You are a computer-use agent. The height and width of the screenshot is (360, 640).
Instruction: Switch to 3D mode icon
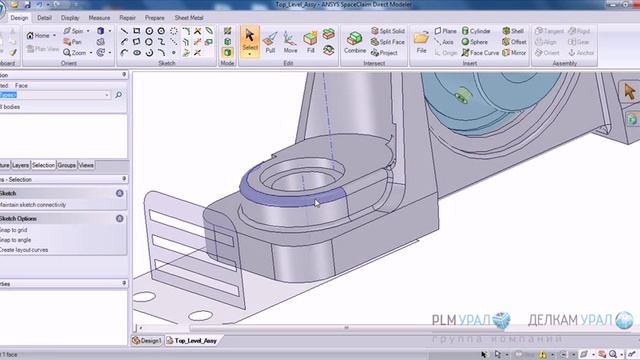[227, 53]
